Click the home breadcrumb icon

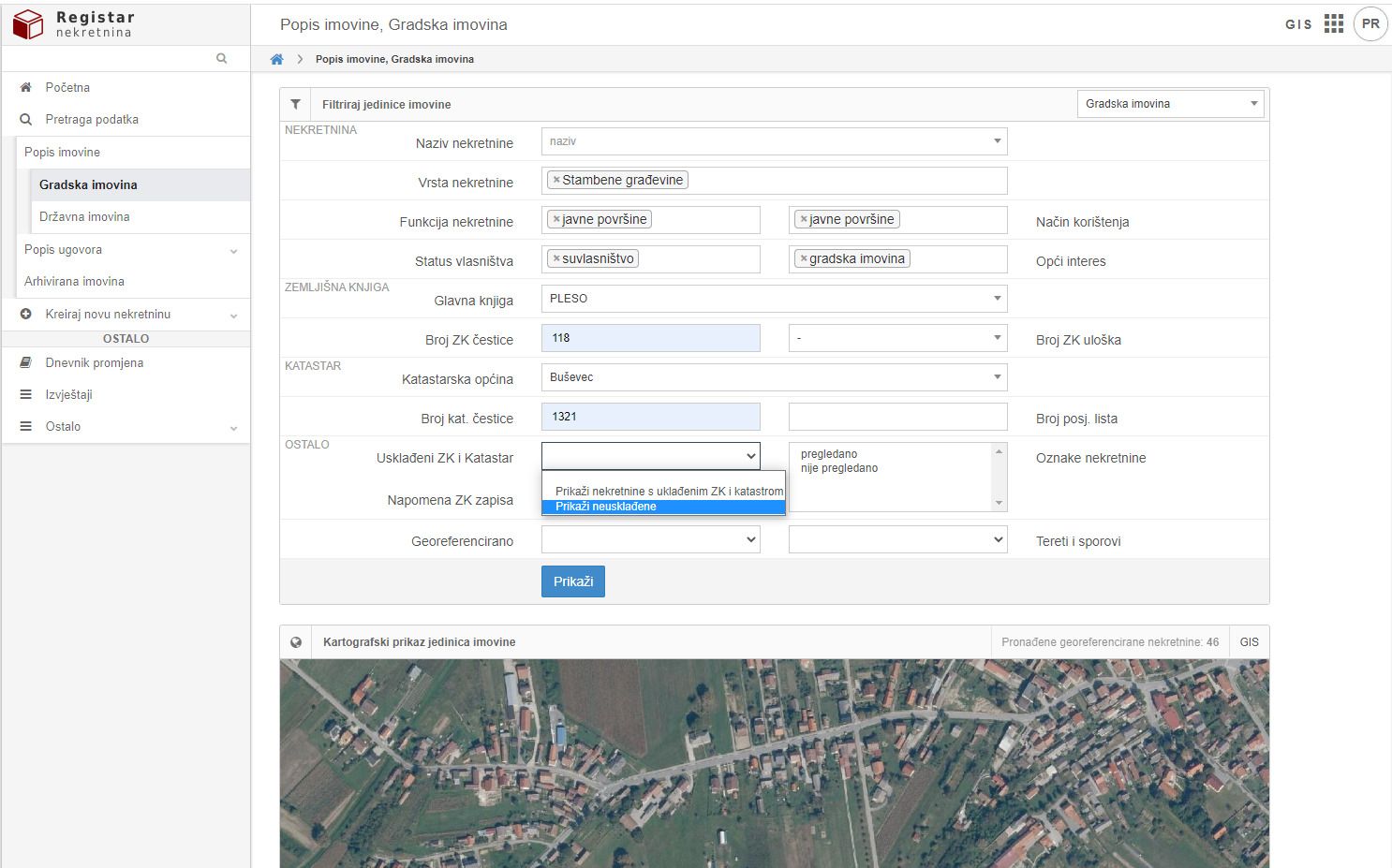(276, 59)
